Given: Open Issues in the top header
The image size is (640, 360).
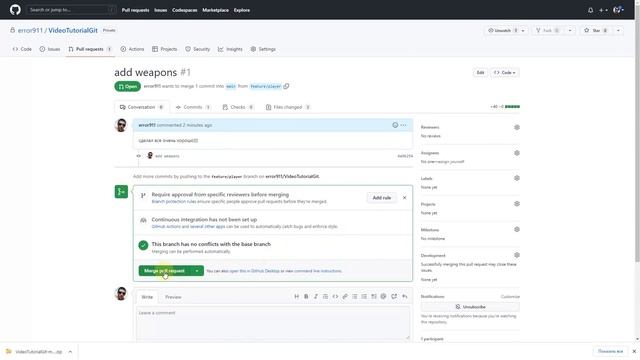Looking at the screenshot, I should pyautogui.click(x=160, y=10).
